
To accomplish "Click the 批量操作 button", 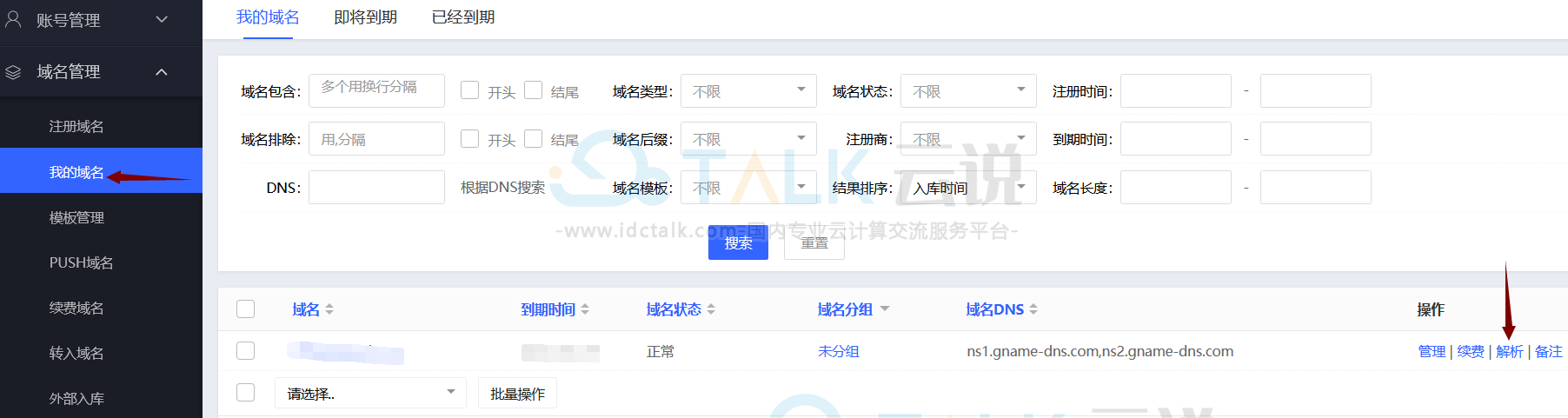I will [517, 394].
